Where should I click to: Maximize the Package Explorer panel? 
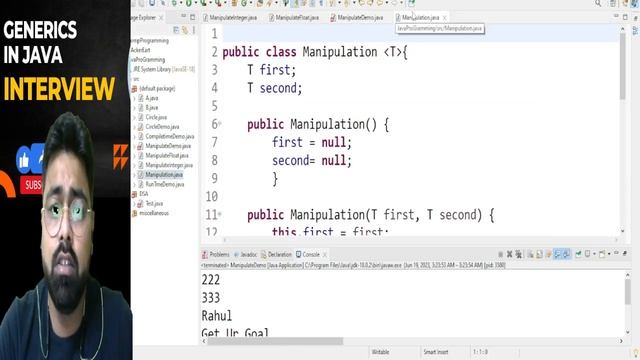[x=193, y=17]
